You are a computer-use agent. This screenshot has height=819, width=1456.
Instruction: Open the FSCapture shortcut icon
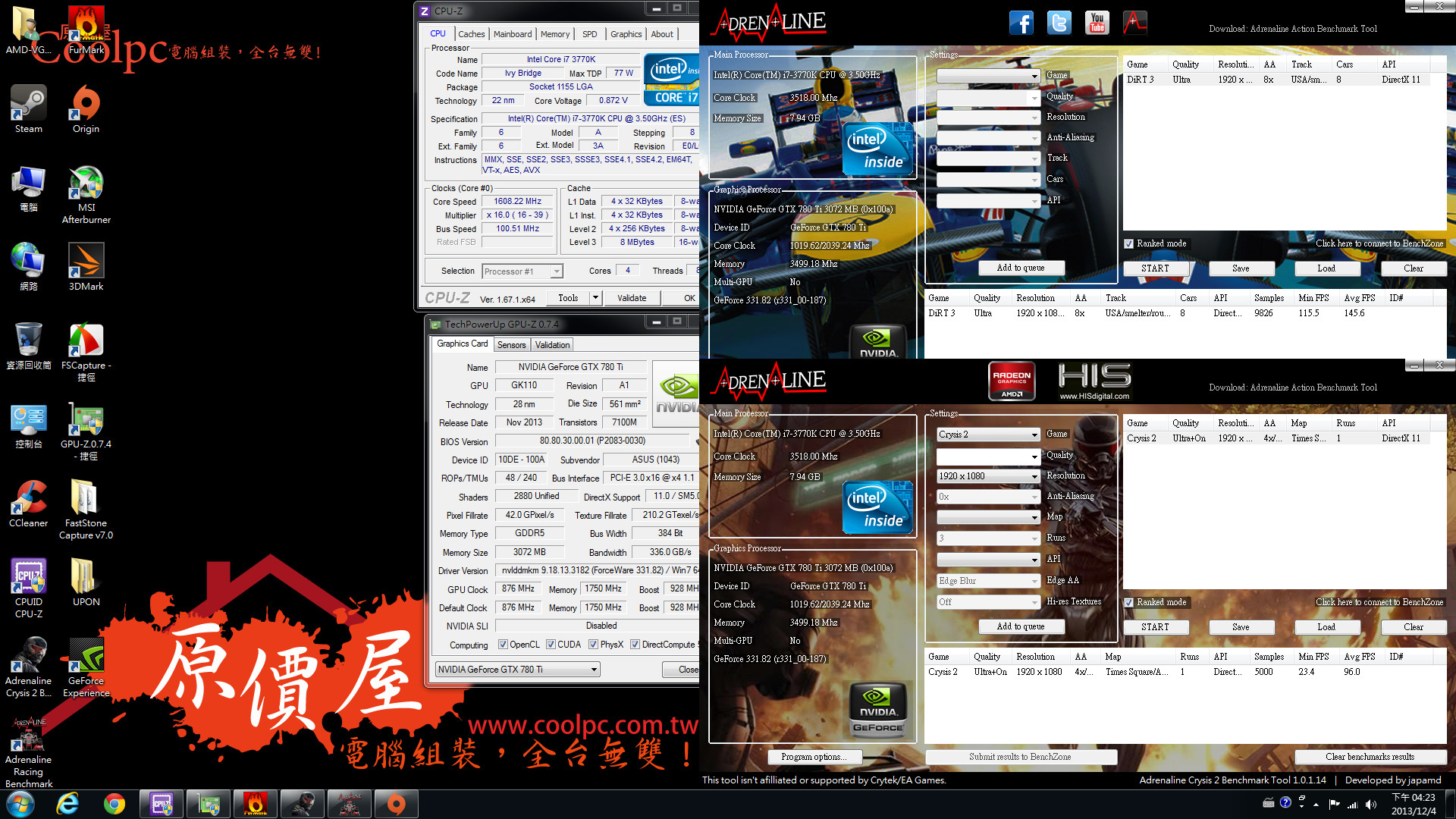pyautogui.click(x=86, y=352)
